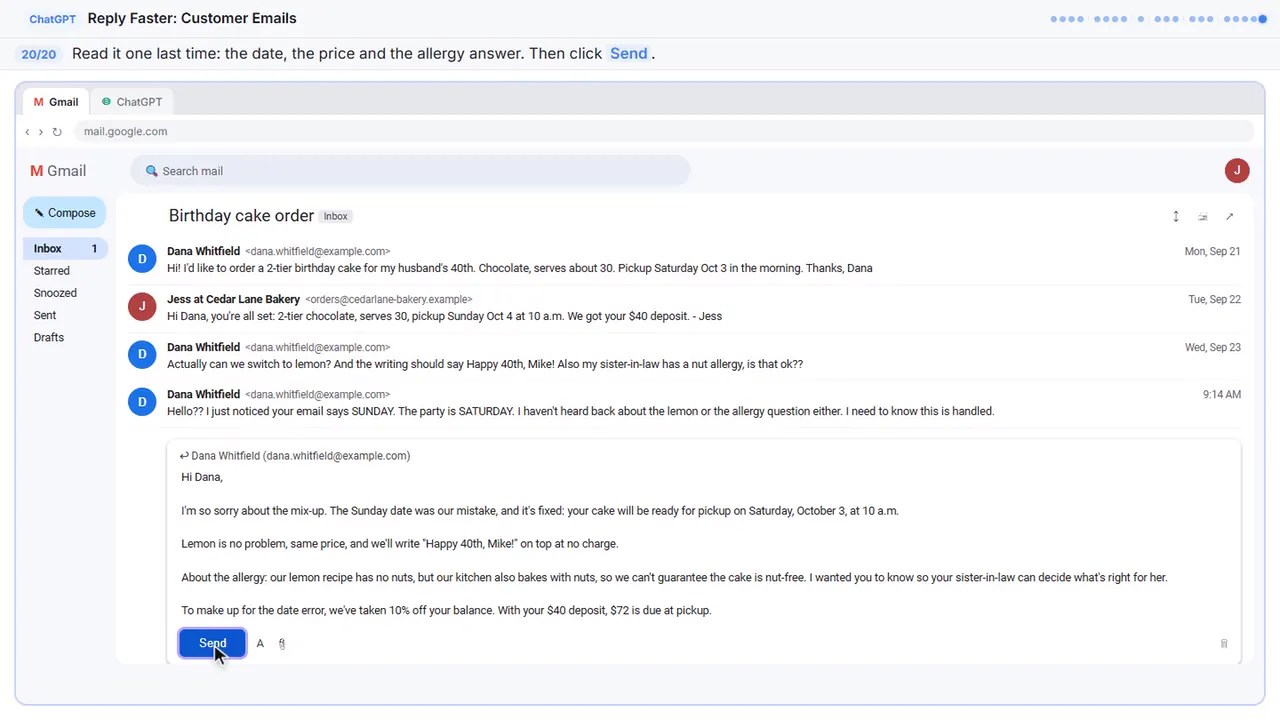Open Jess at Cedar Lane Bakery's message
Viewport: 1280px width, 720px height.
(x=684, y=307)
